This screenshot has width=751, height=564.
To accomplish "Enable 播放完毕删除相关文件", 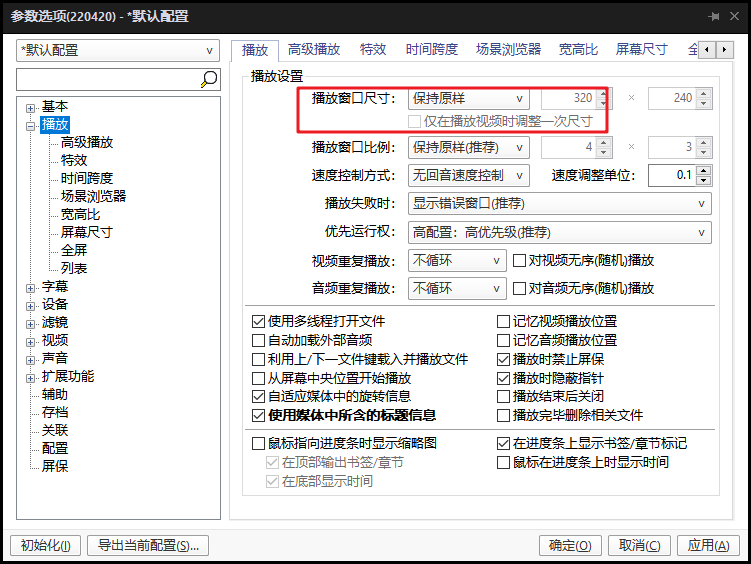I will 503,415.
